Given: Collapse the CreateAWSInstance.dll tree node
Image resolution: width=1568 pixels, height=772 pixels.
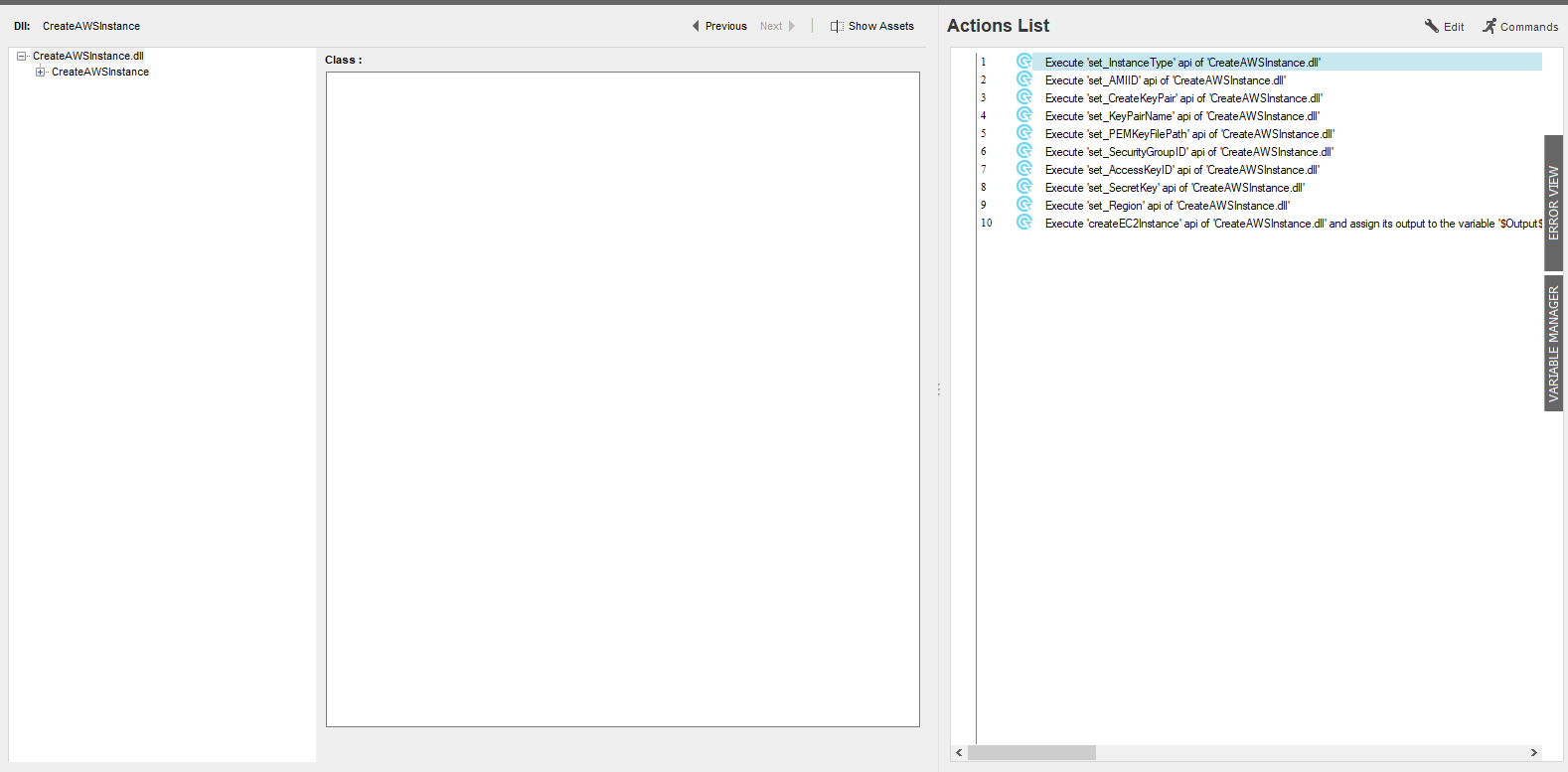Looking at the screenshot, I should pyautogui.click(x=21, y=57).
